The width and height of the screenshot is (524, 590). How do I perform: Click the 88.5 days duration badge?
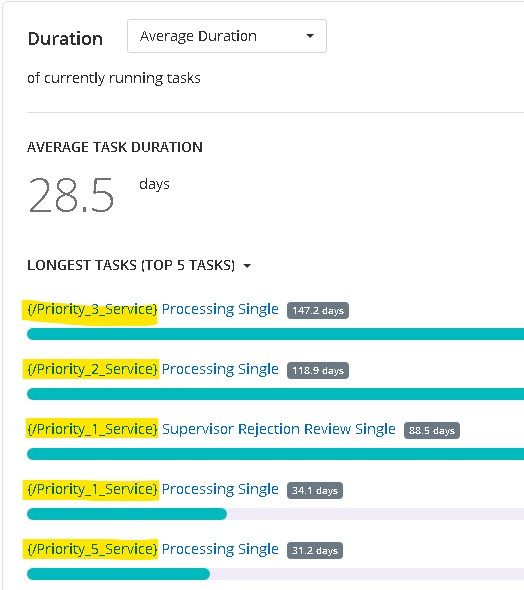432,430
